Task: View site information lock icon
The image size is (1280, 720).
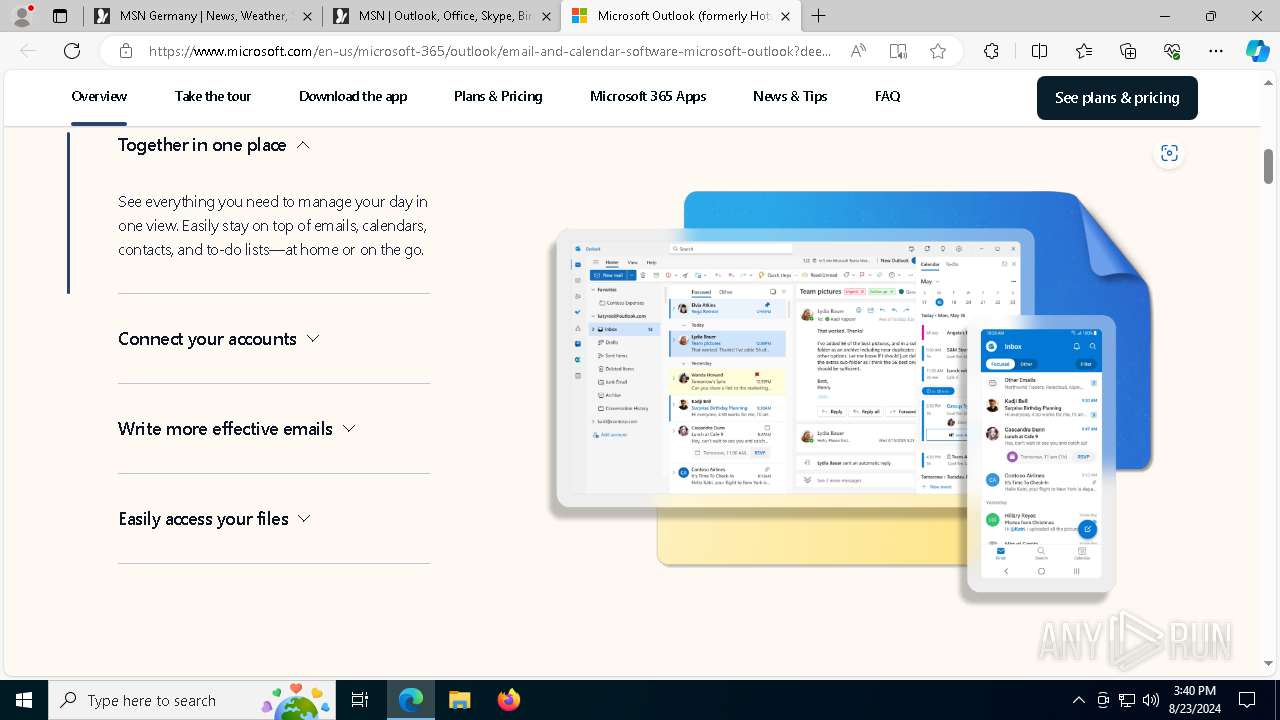Action: [126, 51]
